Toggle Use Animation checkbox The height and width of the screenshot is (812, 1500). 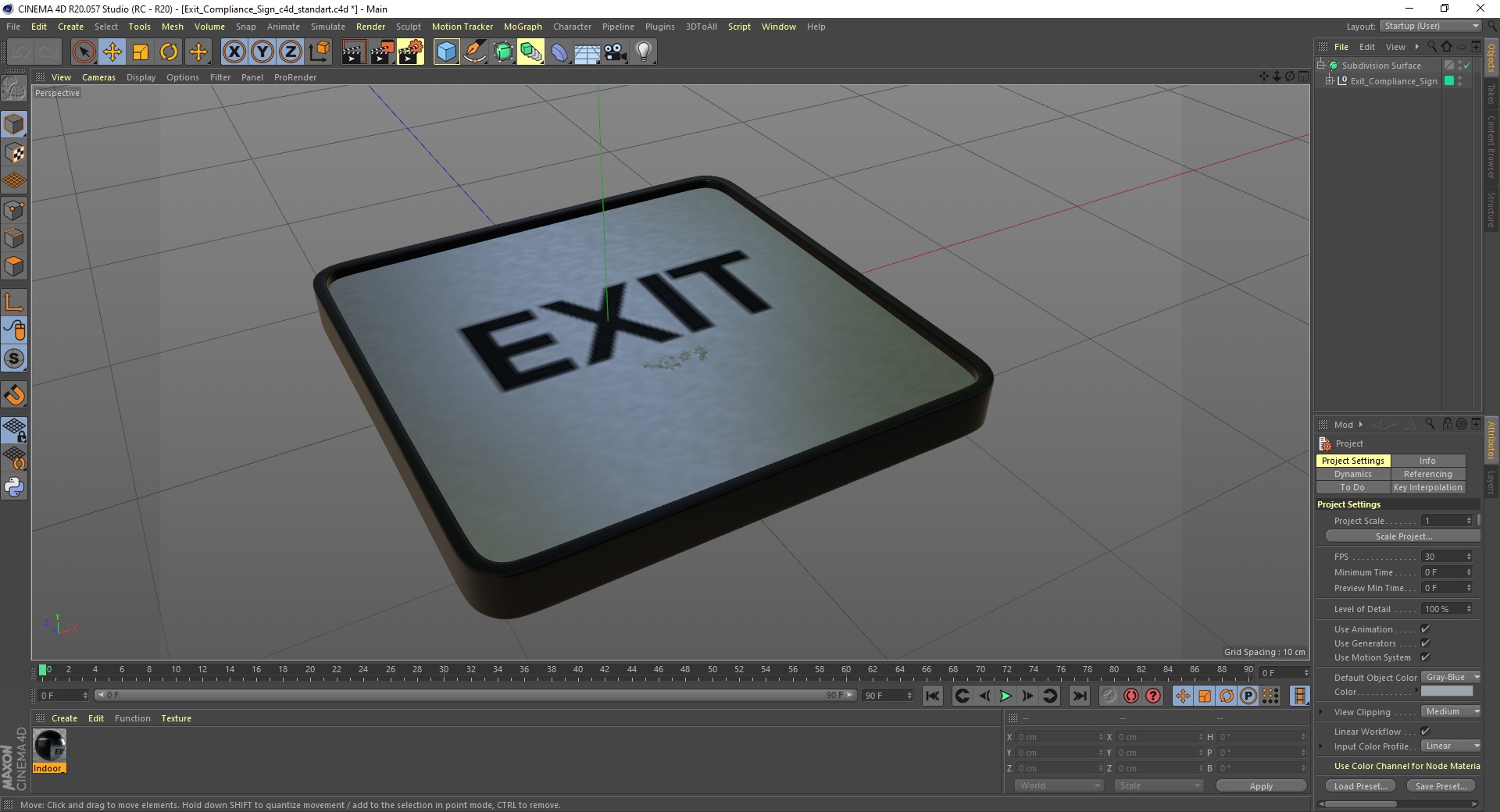click(x=1425, y=629)
